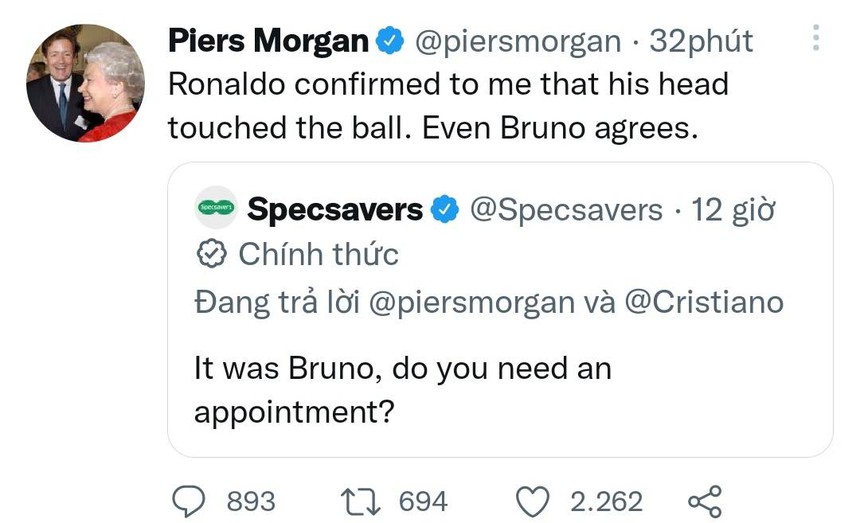860x523 pixels.
Task: Click the Specsavers display name
Action: click(334, 210)
